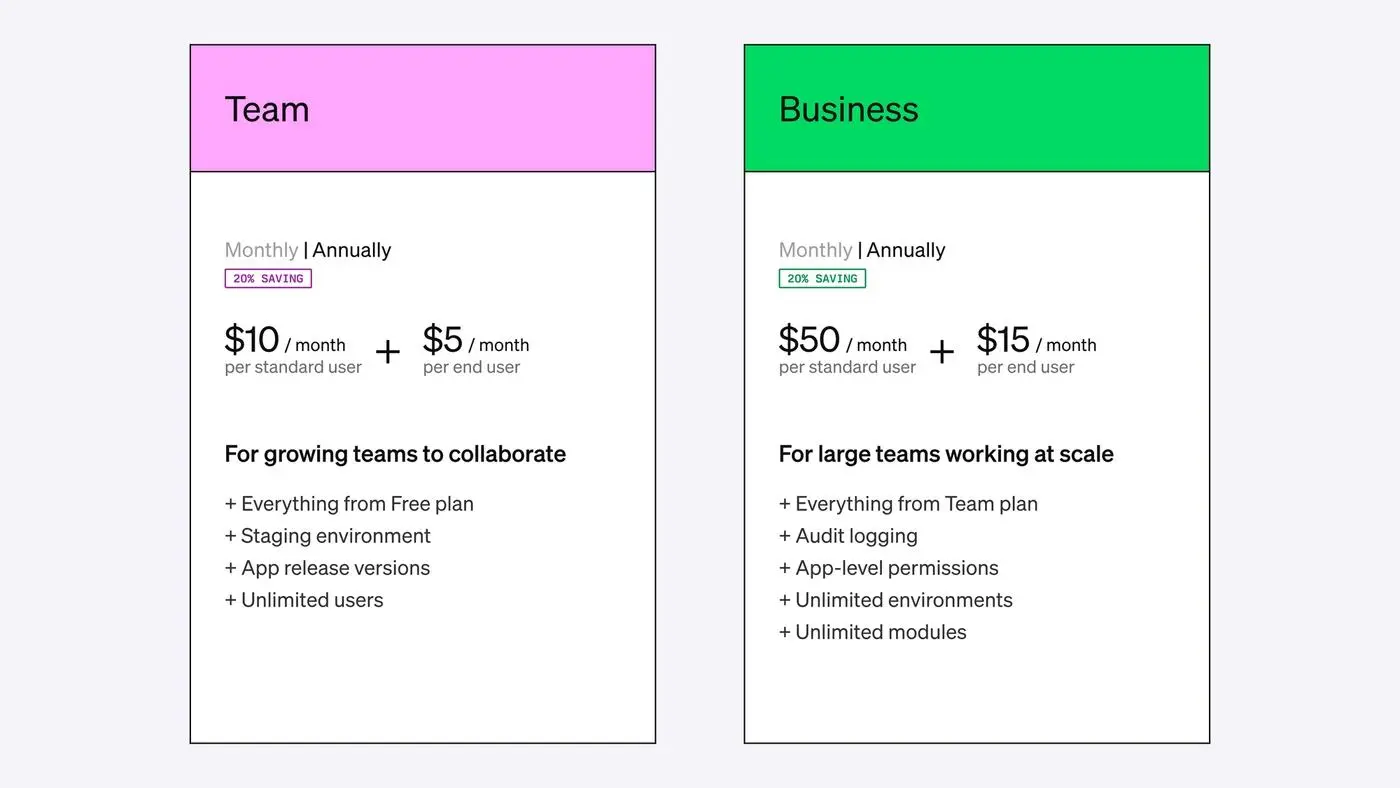This screenshot has width=1400, height=788.
Task: Click 'Staging environment' feature item
Action: 328,536
